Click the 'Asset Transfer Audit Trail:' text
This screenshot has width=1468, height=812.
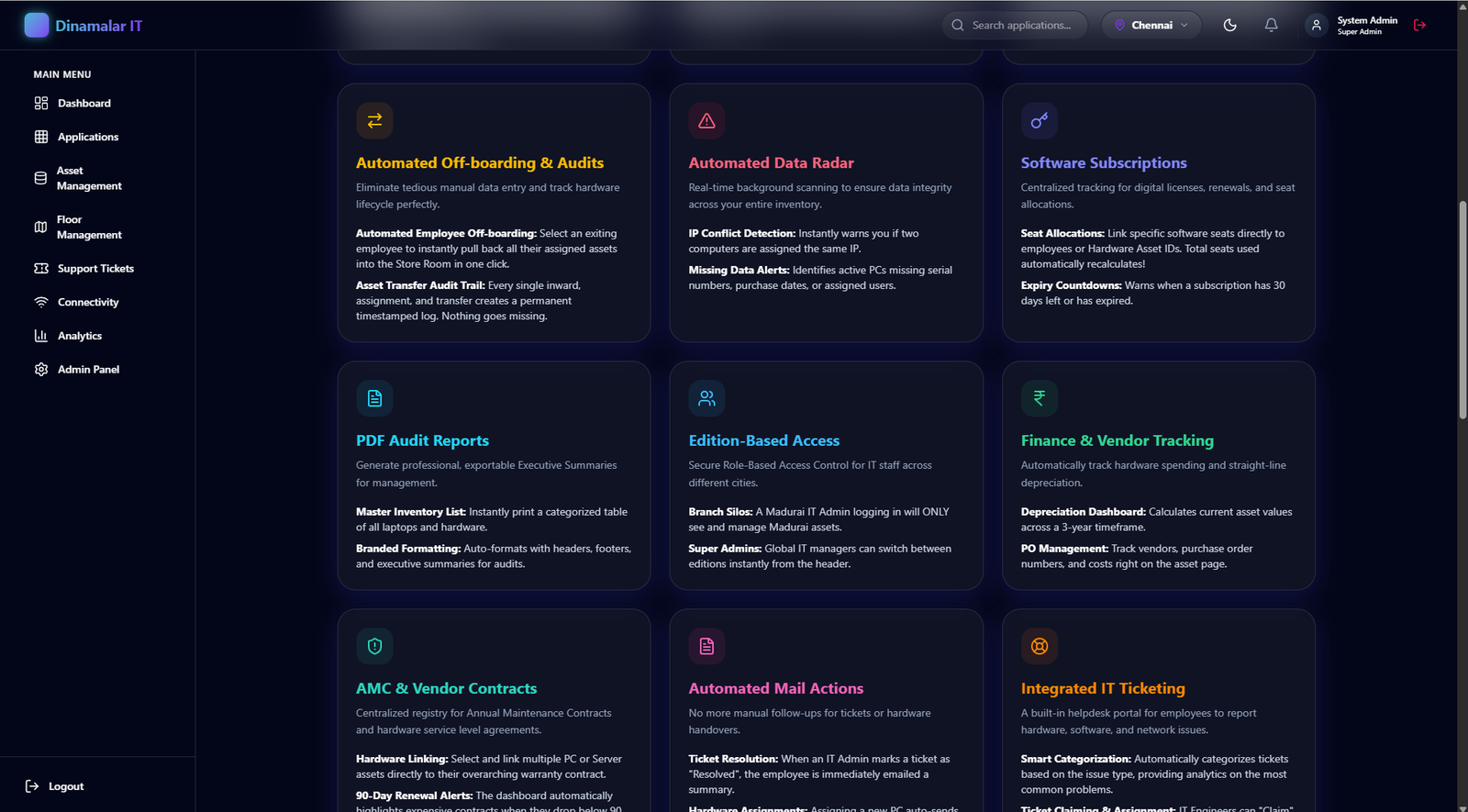420,285
